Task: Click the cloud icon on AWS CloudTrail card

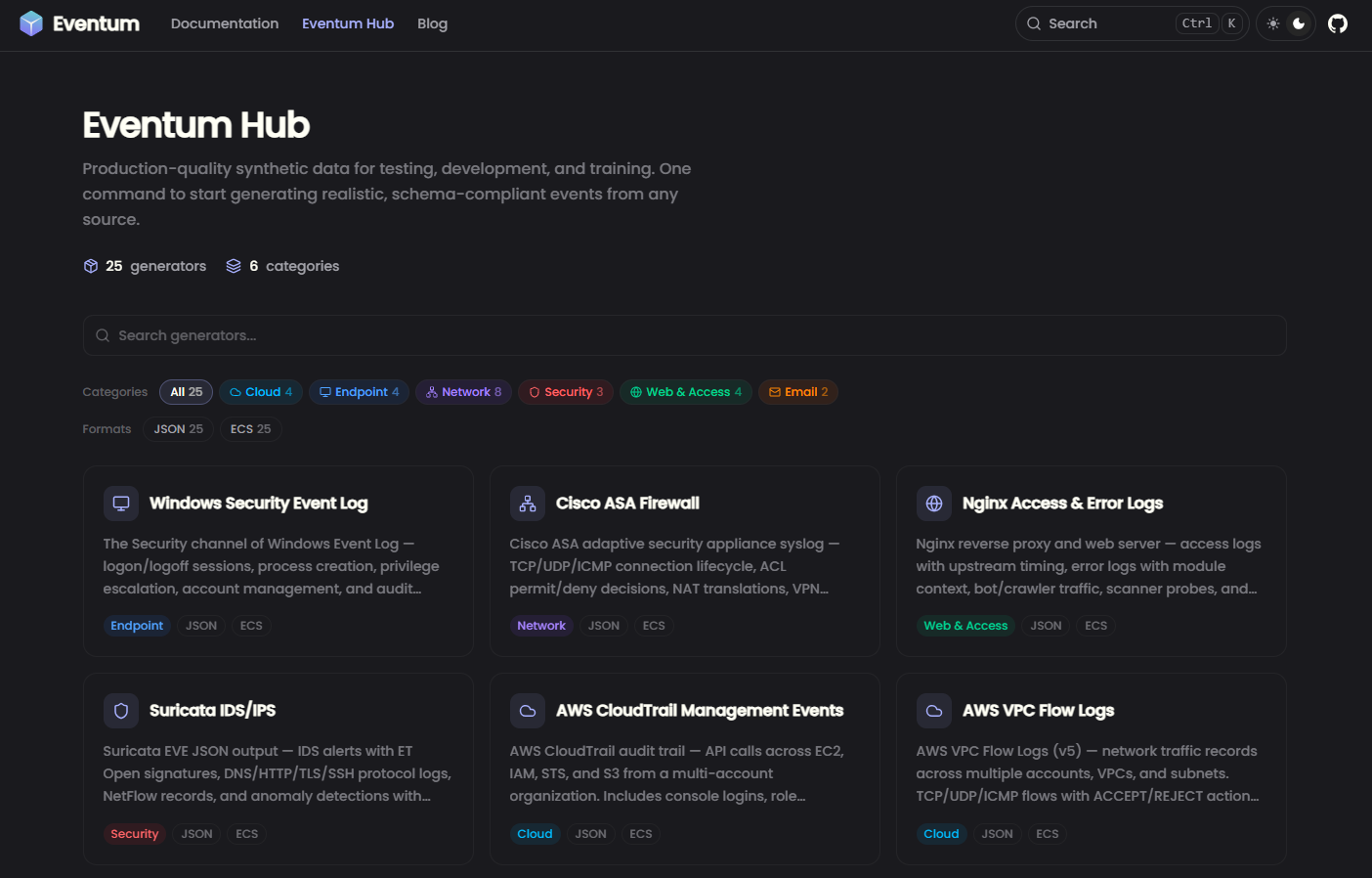Action: pos(527,711)
